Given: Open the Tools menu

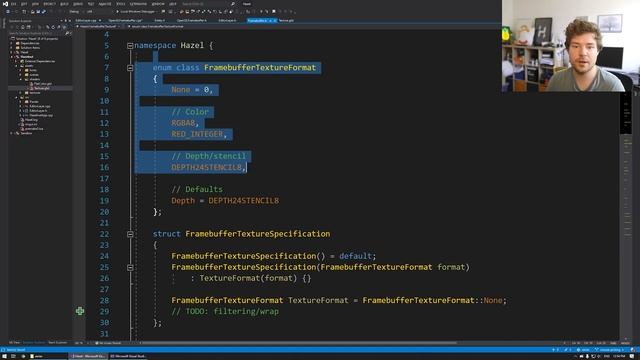Looking at the screenshot, I should tap(121, 4).
